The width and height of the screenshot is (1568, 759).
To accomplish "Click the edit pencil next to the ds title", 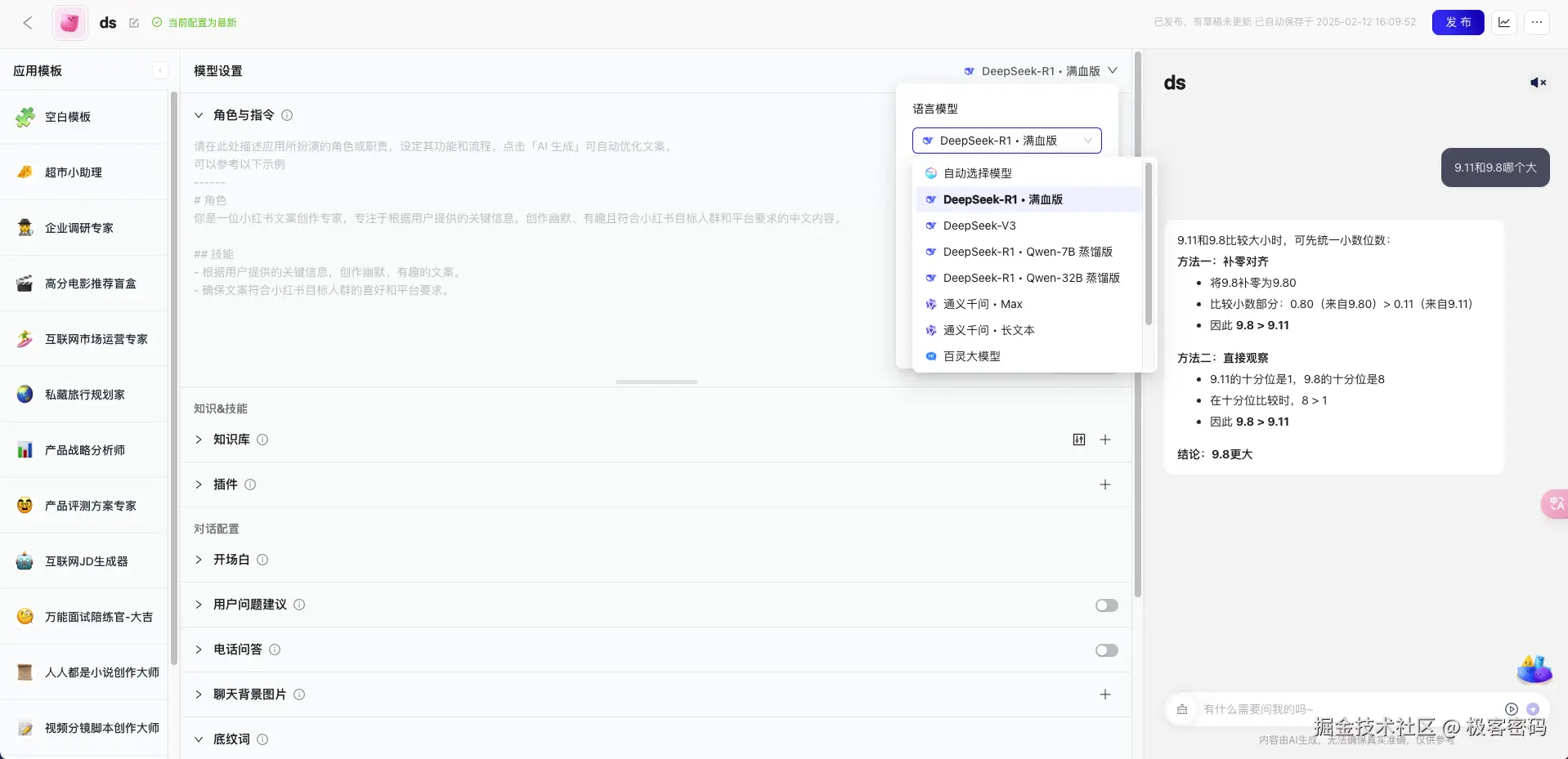I will [134, 23].
